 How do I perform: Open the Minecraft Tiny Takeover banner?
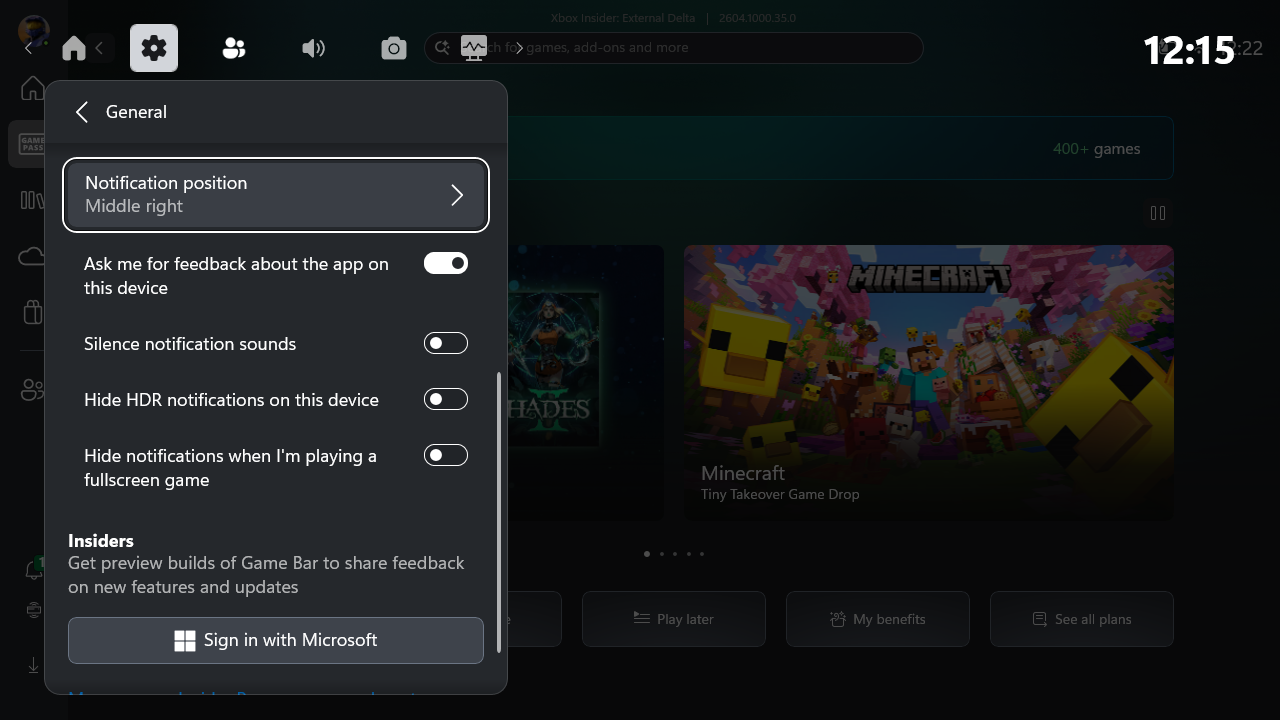928,382
